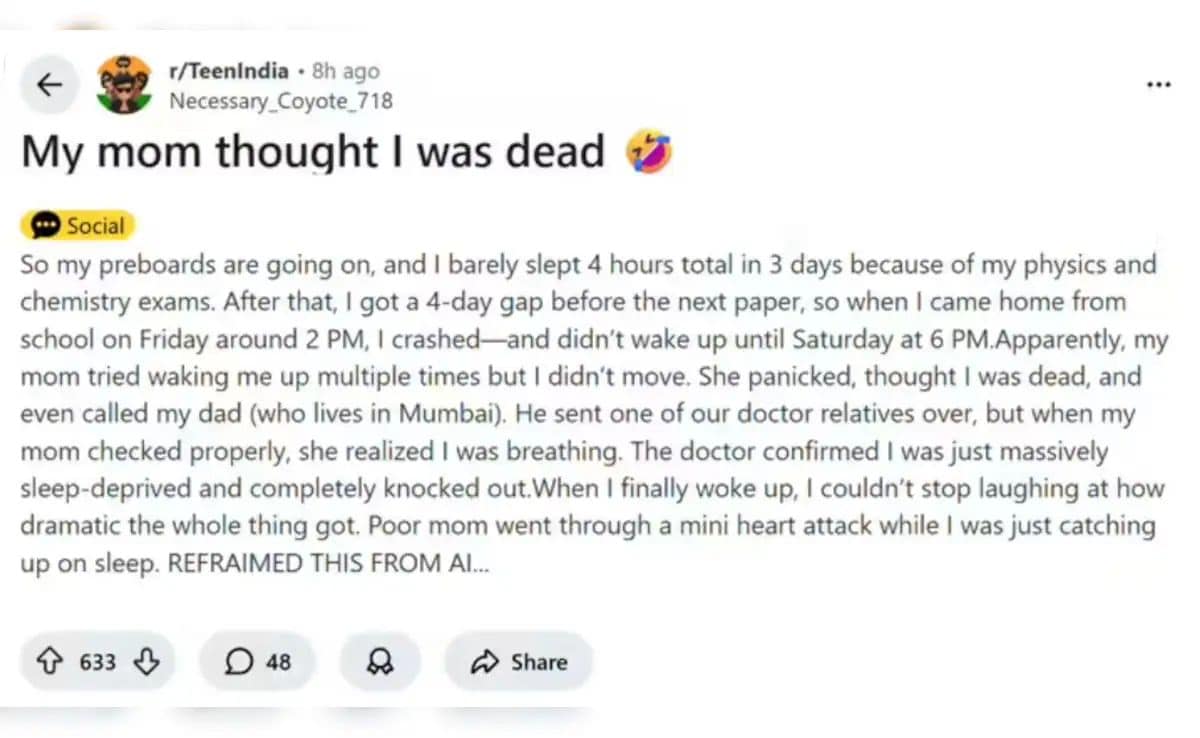
Task: Click the speech bubble icon in the Social flair
Action: click(x=45, y=226)
